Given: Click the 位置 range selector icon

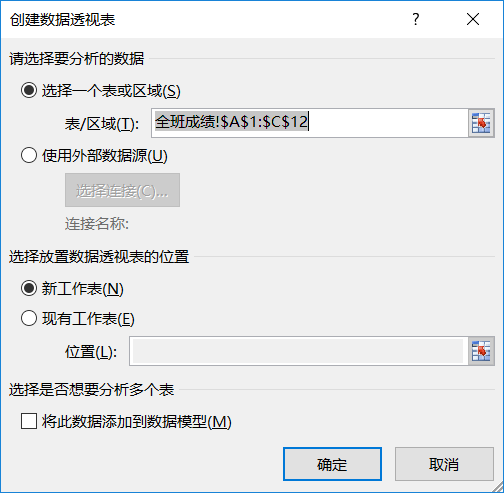Looking at the screenshot, I should pos(481,351).
